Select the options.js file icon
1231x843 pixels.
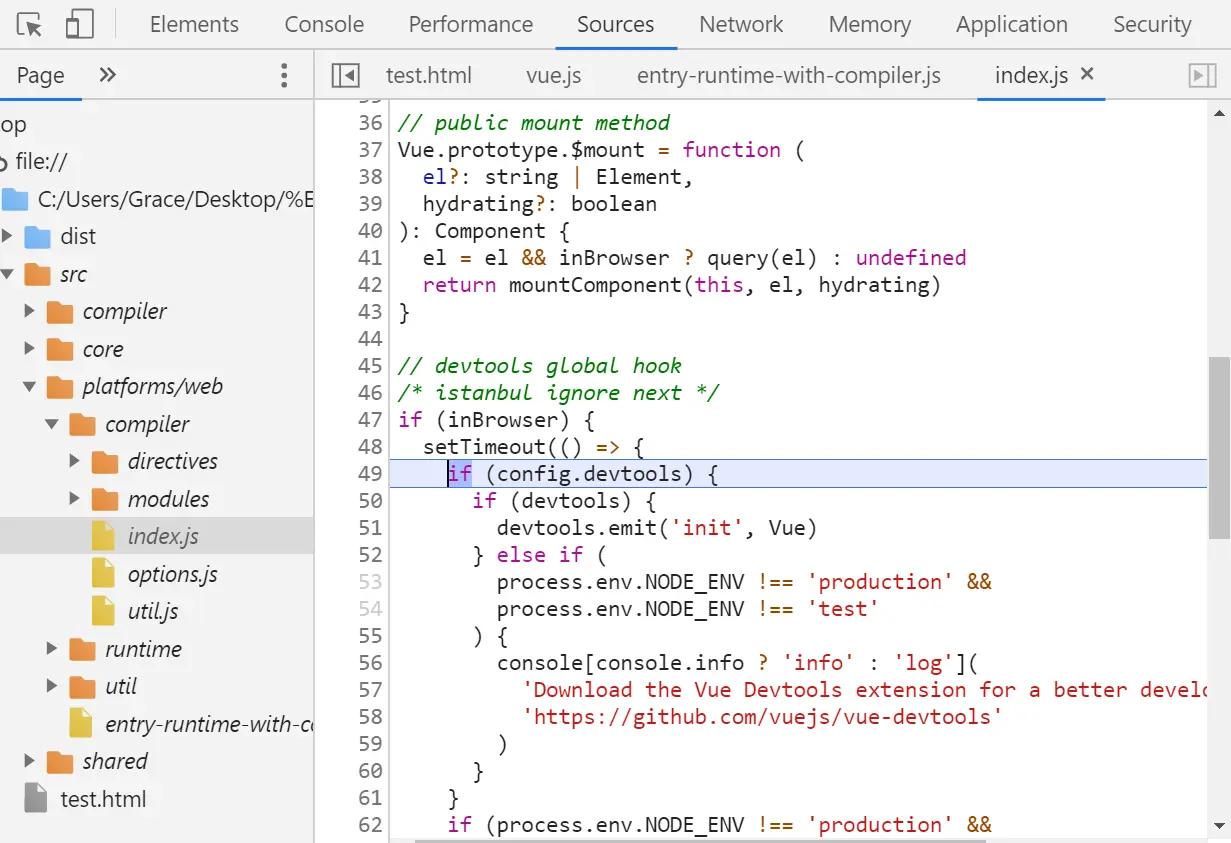coord(103,574)
